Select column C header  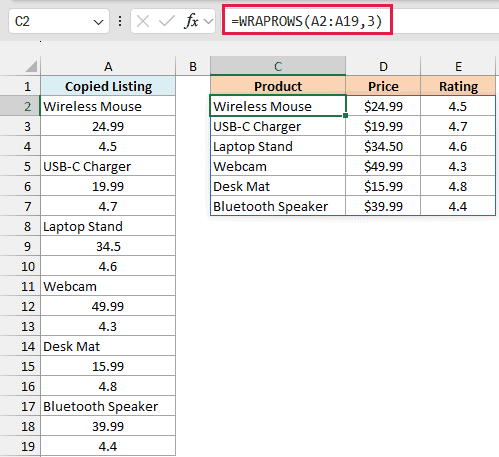point(278,66)
